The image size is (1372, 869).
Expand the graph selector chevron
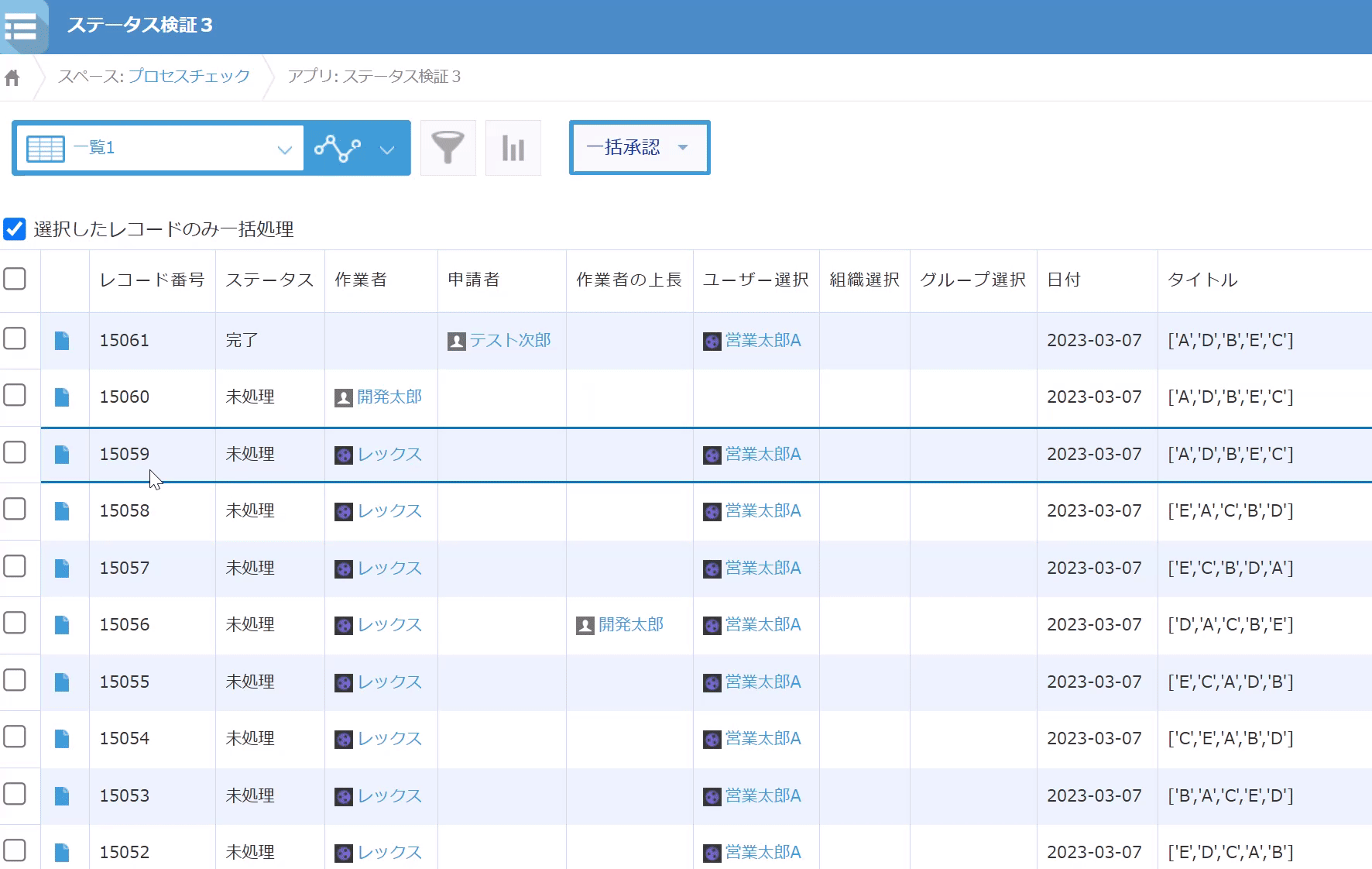click(x=387, y=149)
